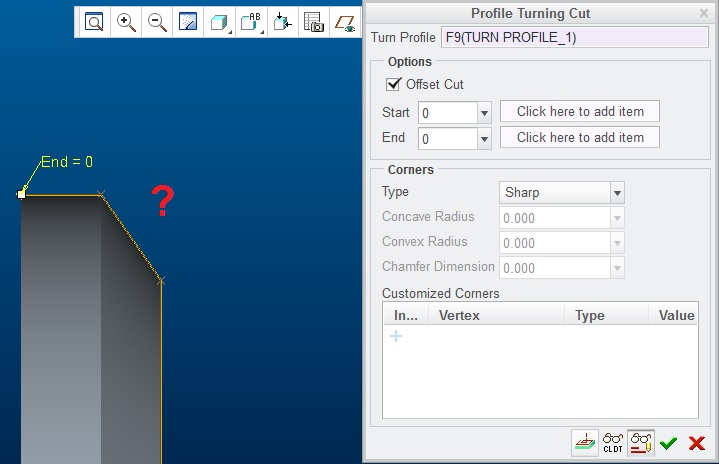This screenshot has width=719, height=464.
Task: Click the CL DT preview glasses icon
Action: click(x=613, y=443)
